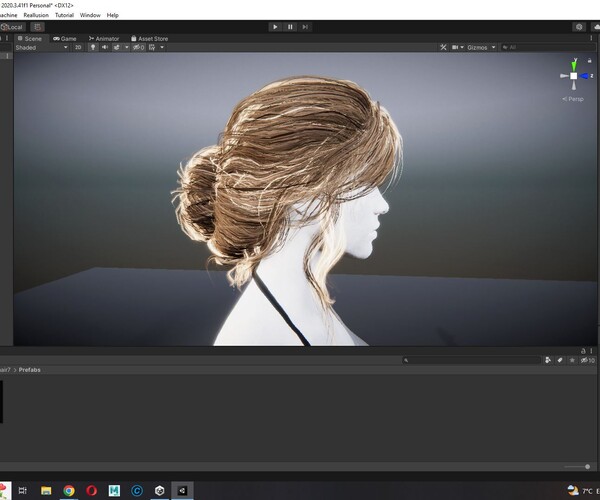
Task: Click the blue Z axis on the gizmo
Action: click(584, 76)
